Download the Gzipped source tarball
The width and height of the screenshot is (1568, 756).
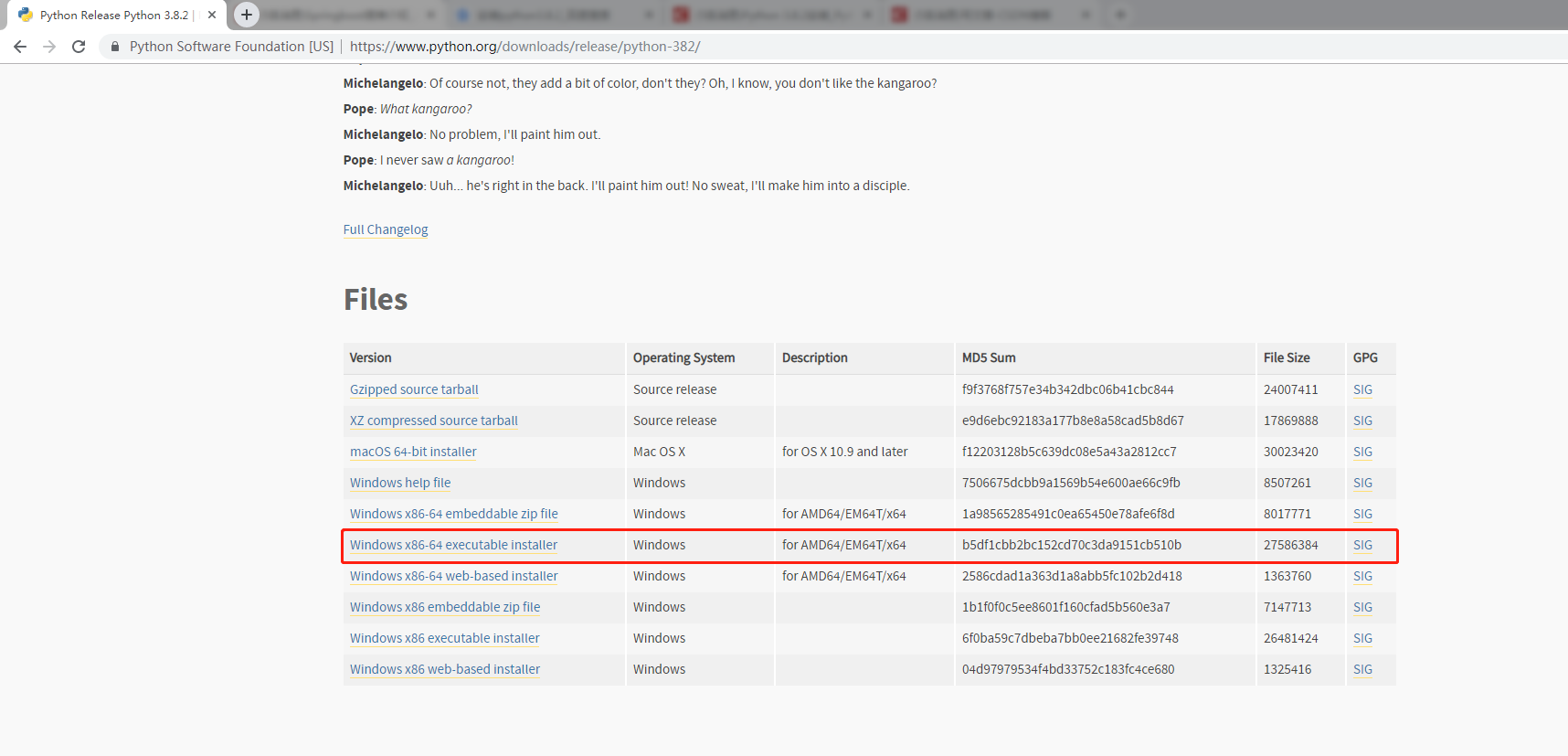point(414,389)
